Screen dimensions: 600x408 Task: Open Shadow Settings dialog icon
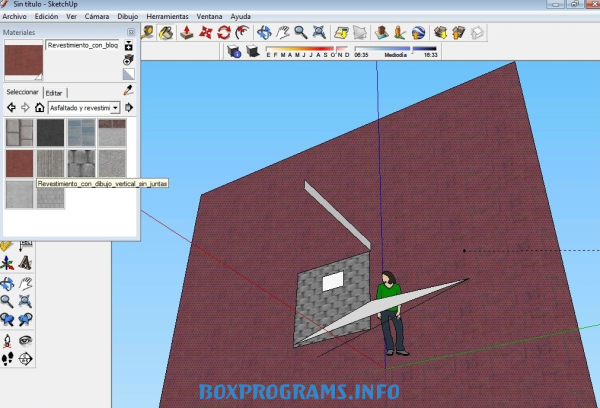[233, 51]
